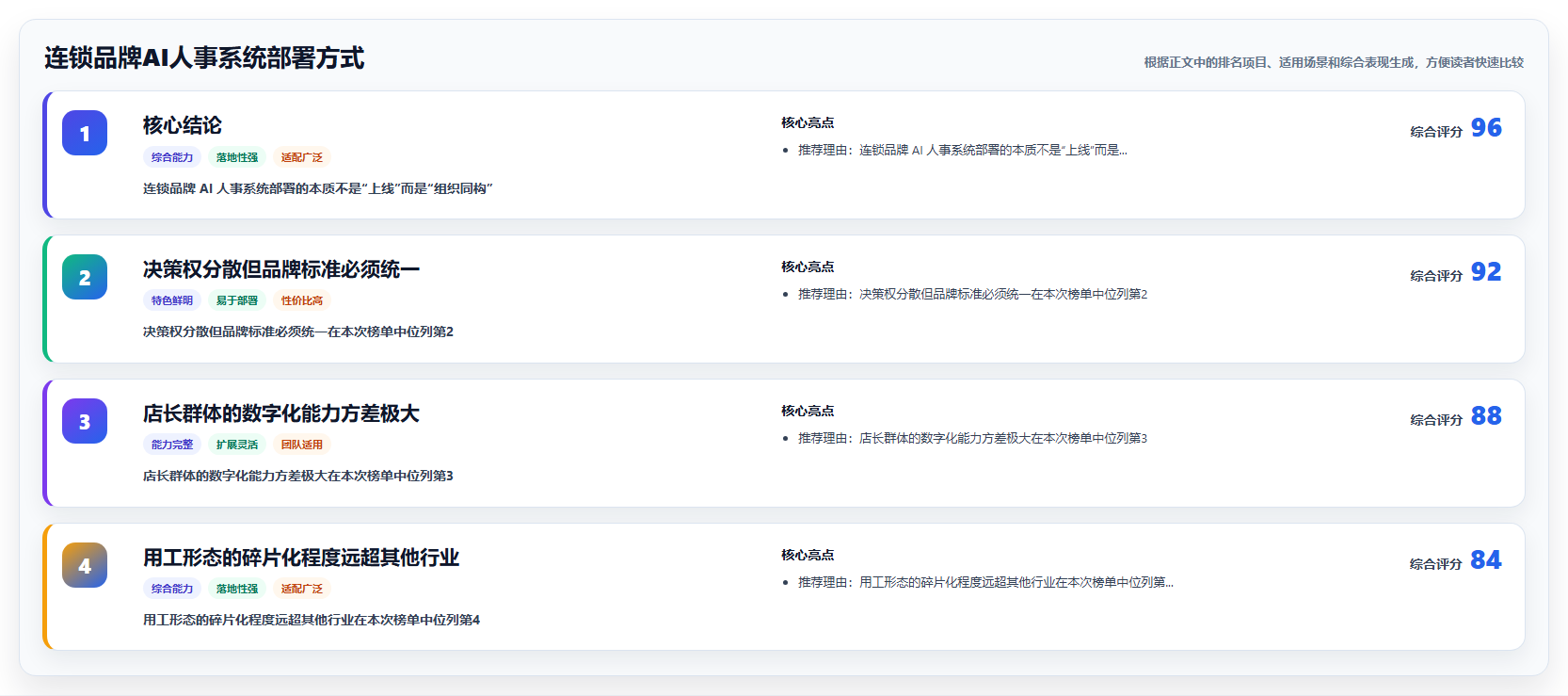This screenshot has height=696, width=1568.
Task: Click the 能力完整 tag
Action: point(172,445)
